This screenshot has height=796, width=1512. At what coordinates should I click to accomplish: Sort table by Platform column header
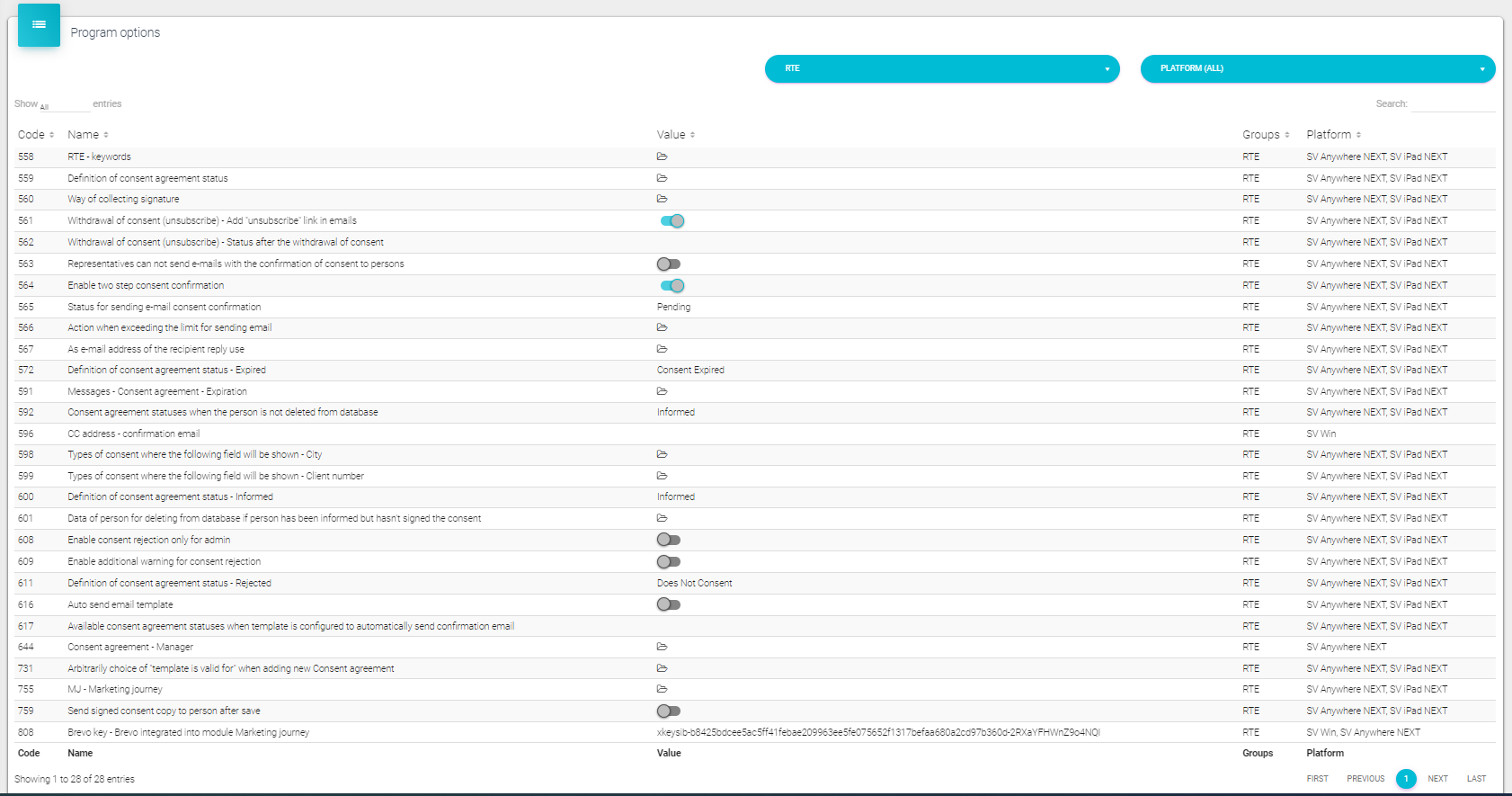click(1333, 135)
